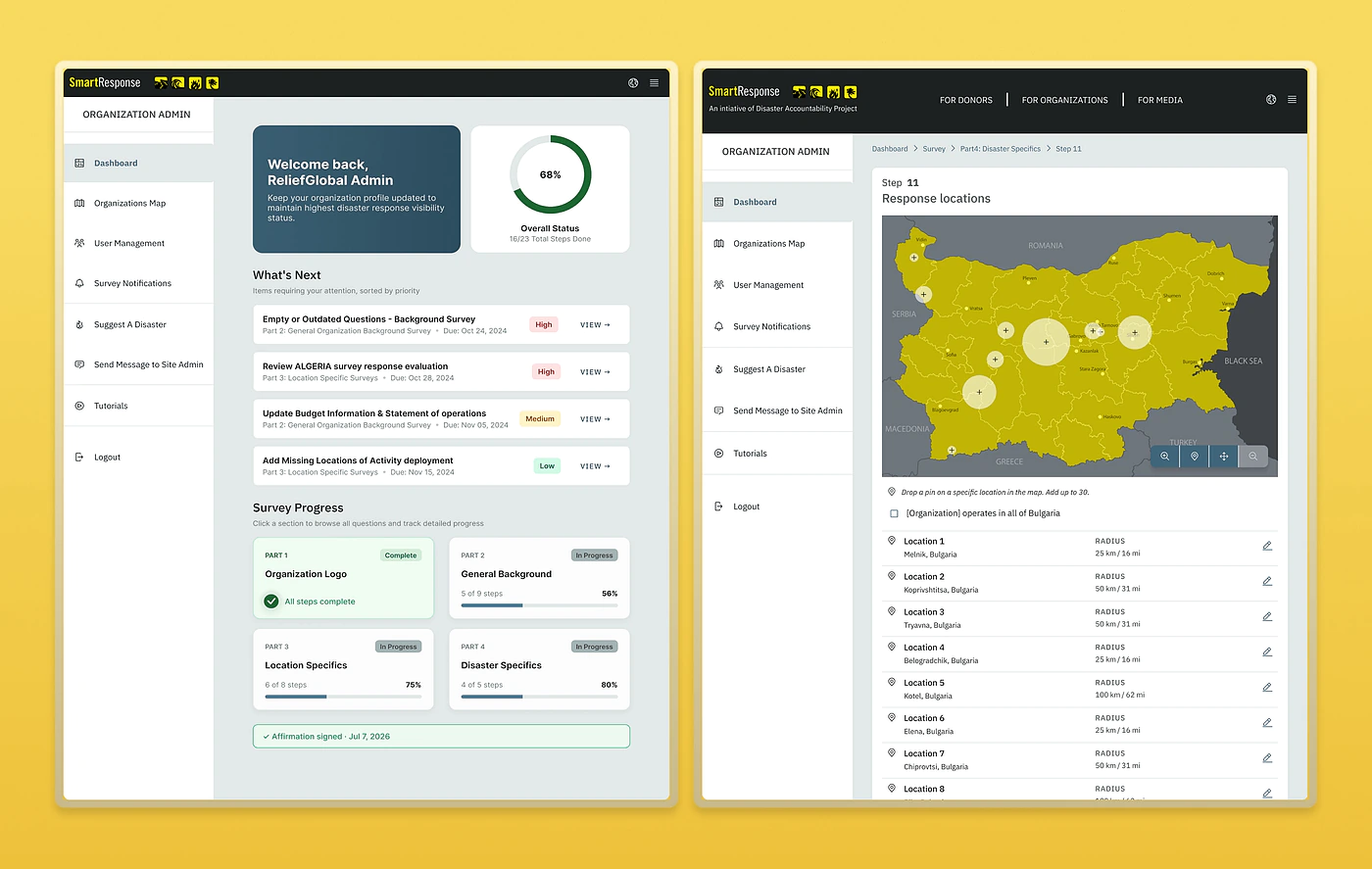Click the SmartResponse logo in the left window
1372x869 pixels.
pyautogui.click(x=105, y=83)
